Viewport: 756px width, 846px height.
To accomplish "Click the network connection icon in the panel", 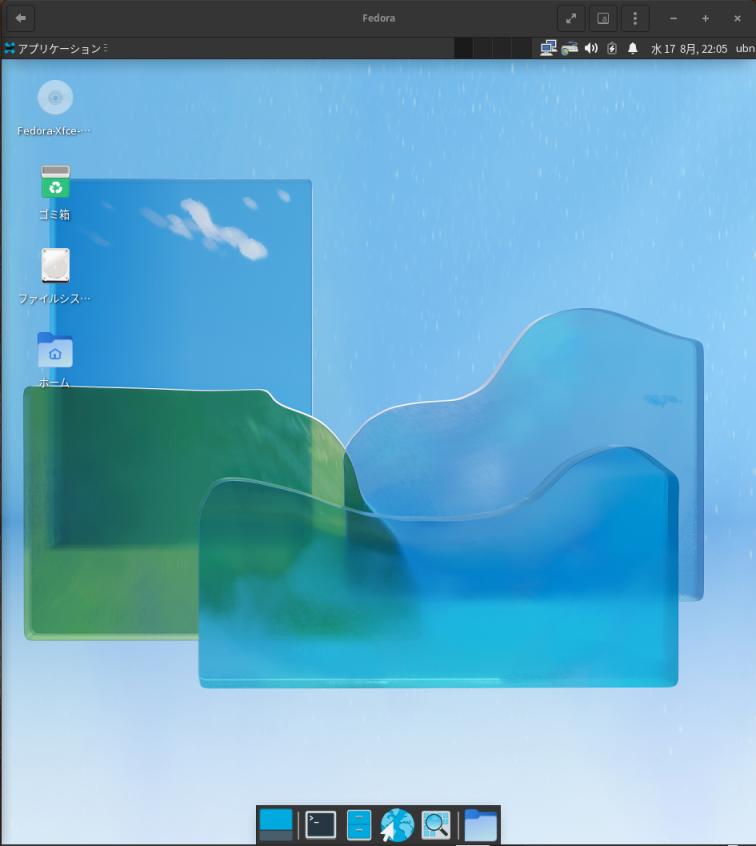I will pyautogui.click(x=548, y=49).
